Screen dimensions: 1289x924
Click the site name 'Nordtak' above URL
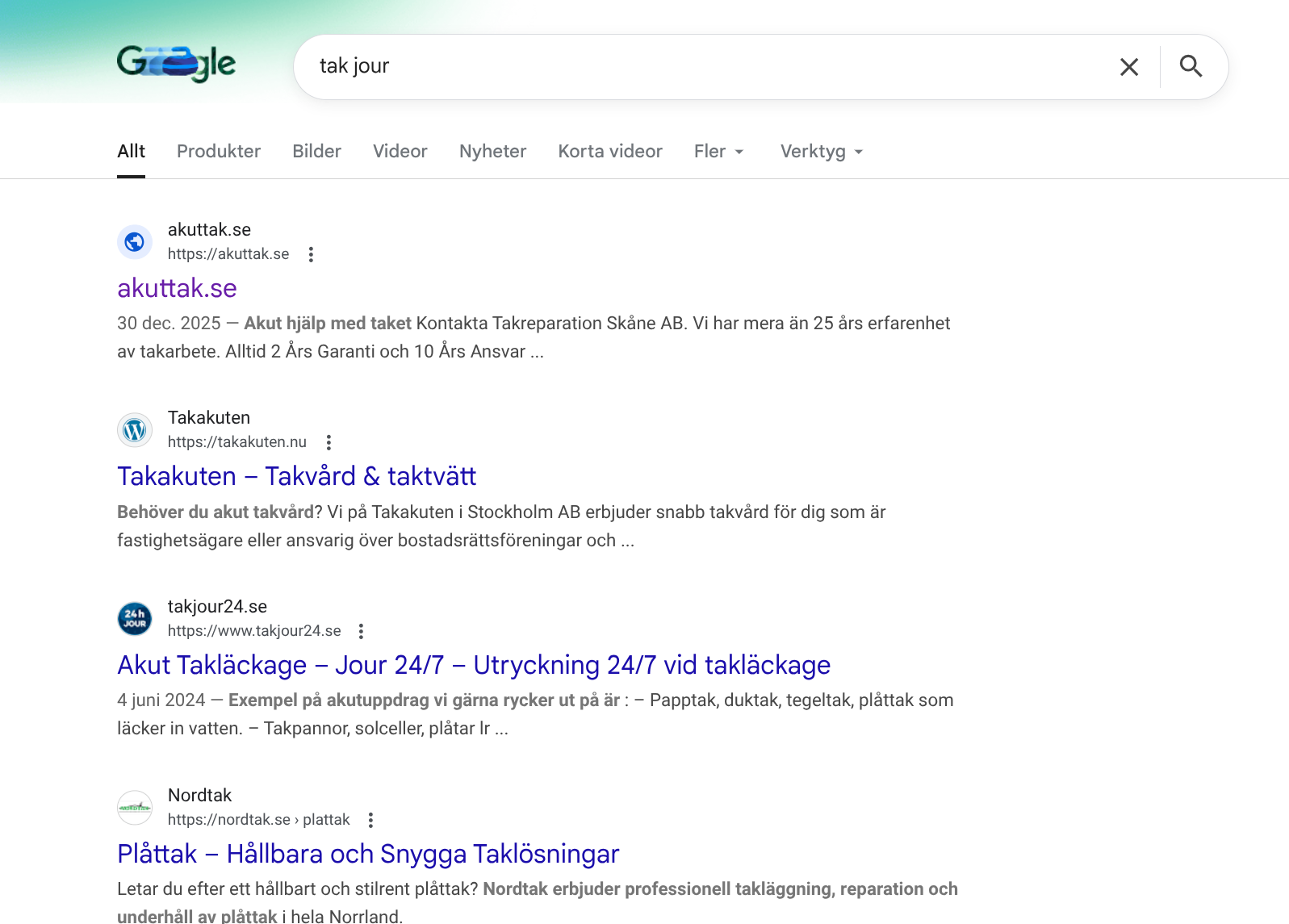(x=199, y=796)
